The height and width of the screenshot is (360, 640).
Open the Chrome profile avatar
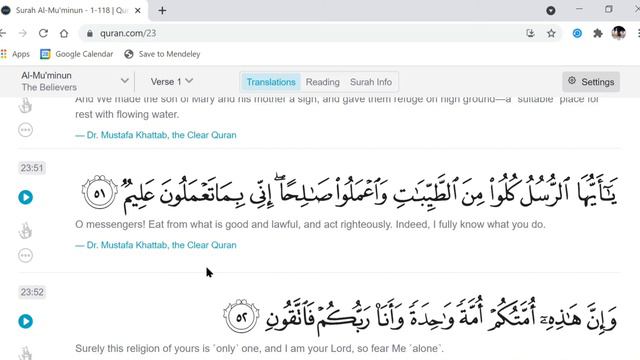(619, 33)
